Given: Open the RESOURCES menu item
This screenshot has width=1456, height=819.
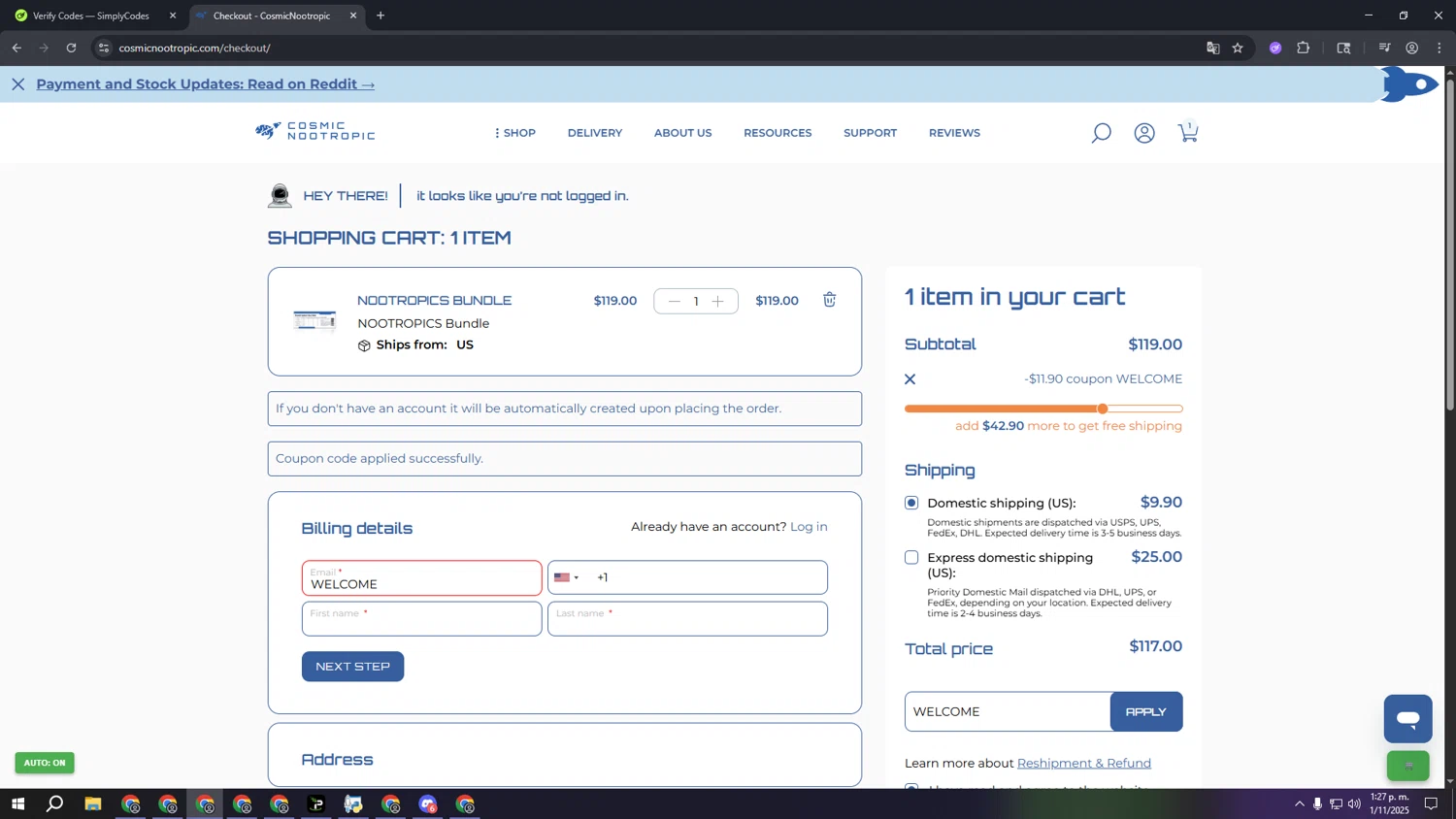Looking at the screenshot, I should [x=778, y=133].
